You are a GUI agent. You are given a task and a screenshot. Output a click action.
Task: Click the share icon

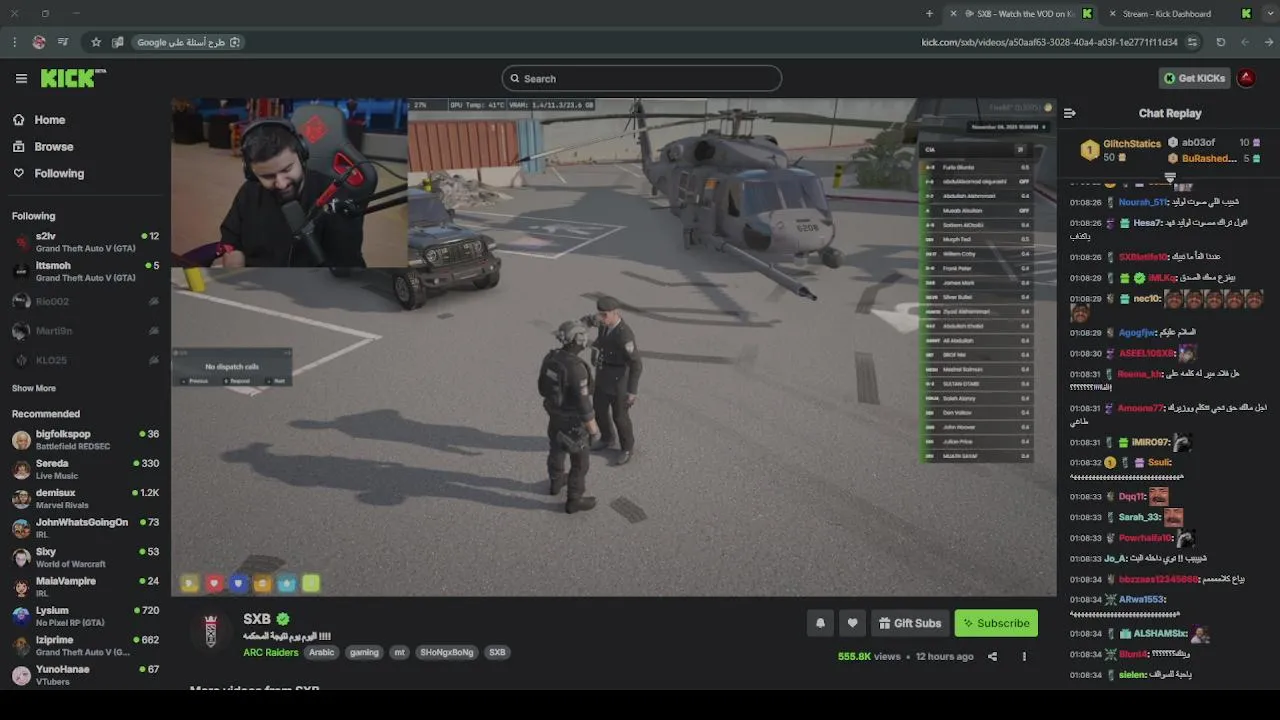tap(992, 657)
